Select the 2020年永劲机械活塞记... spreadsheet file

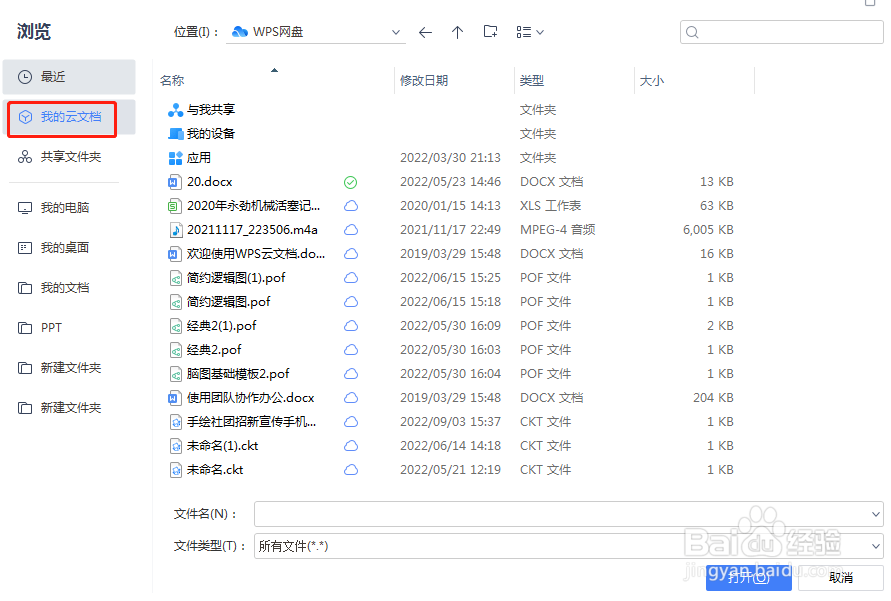coord(253,206)
